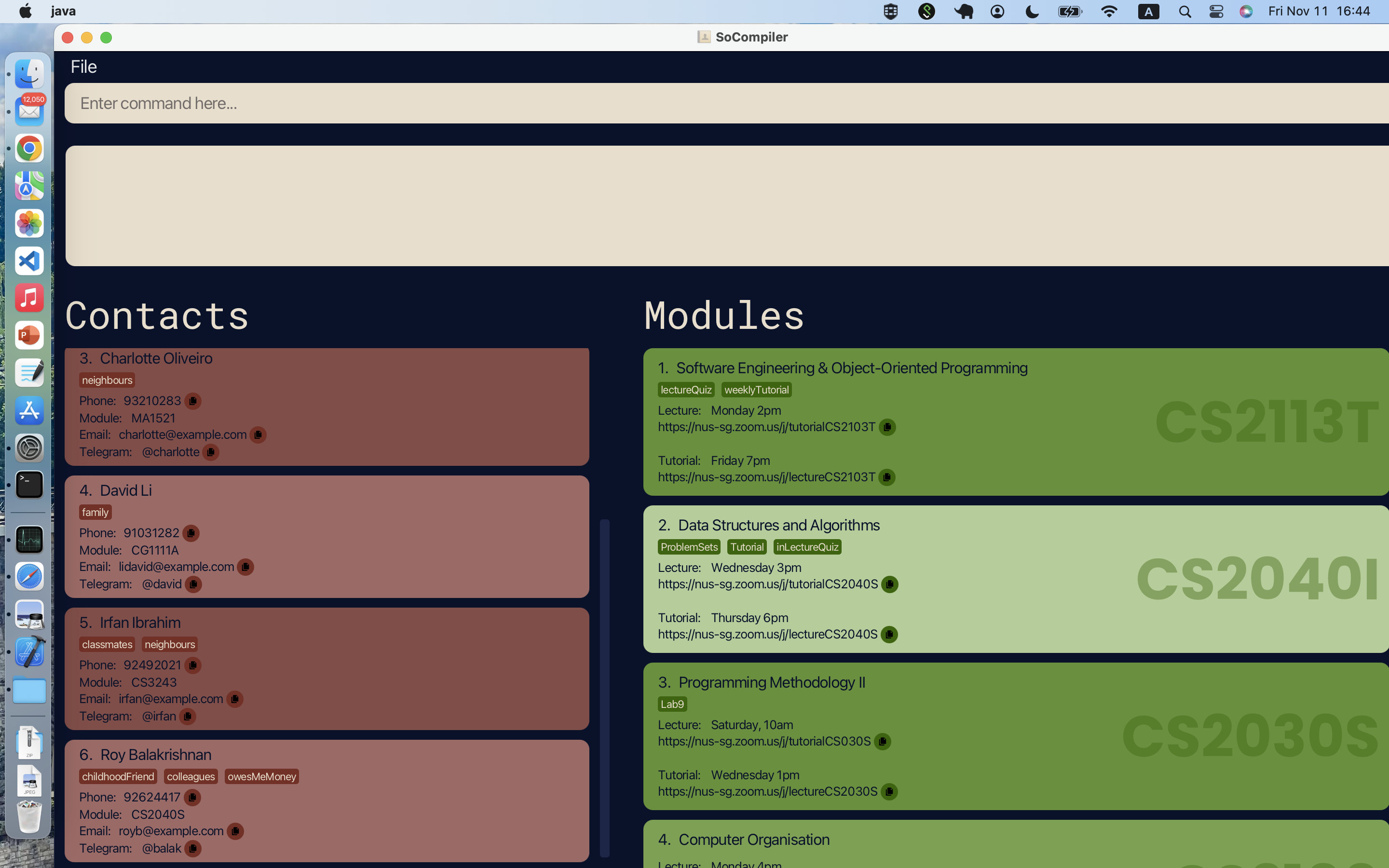The height and width of the screenshot is (868, 1389).
Task: Copy Programming Methodology II lecture link
Action: pyautogui.click(x=882, y=741)
